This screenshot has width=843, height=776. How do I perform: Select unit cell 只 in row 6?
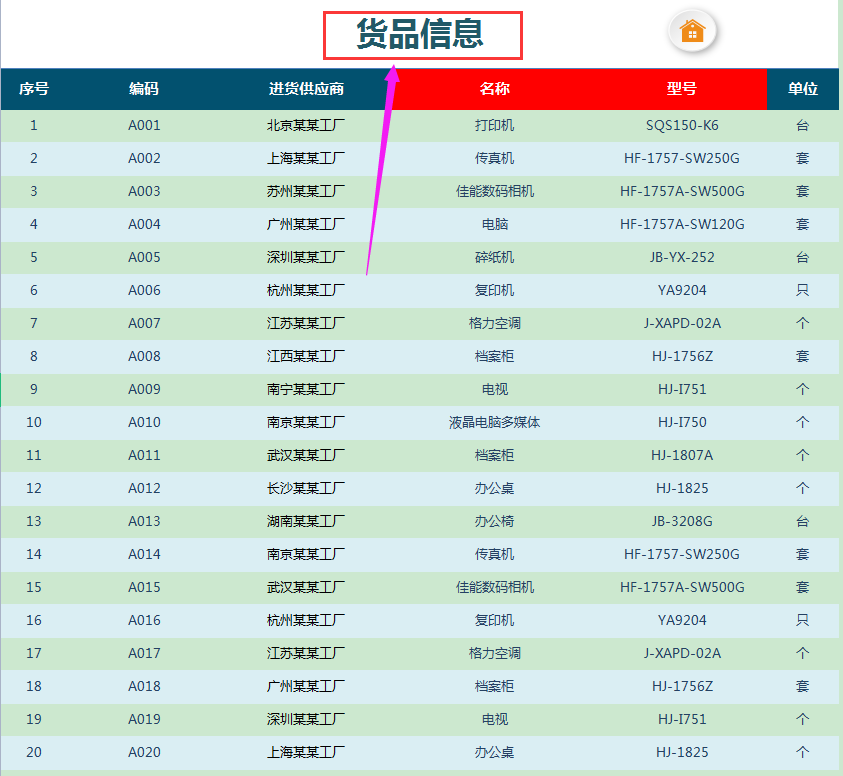[803, 290]
